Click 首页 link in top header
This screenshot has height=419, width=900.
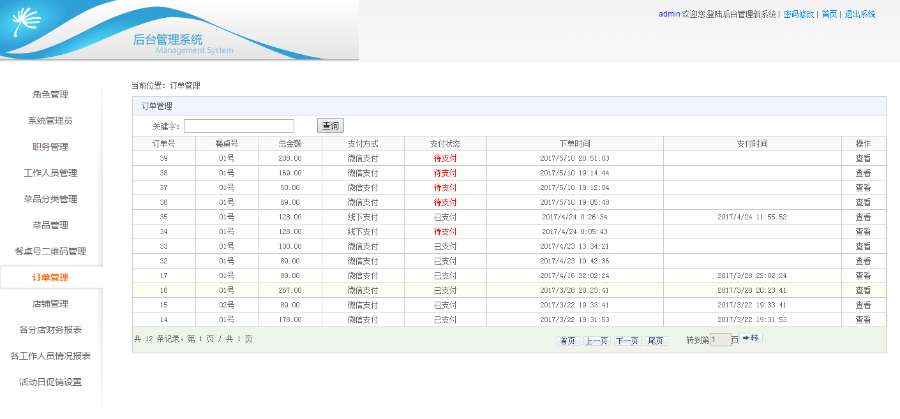click(829, 14)
